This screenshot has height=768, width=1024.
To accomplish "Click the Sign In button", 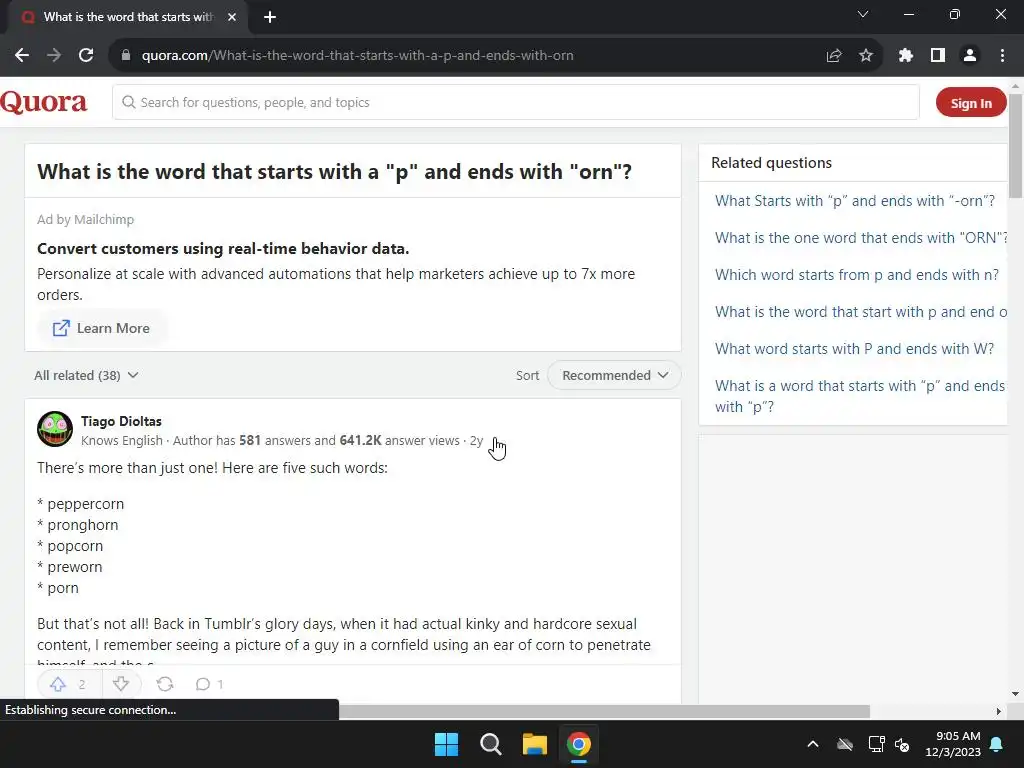I will pyautogui.click(x=971, y=103).
